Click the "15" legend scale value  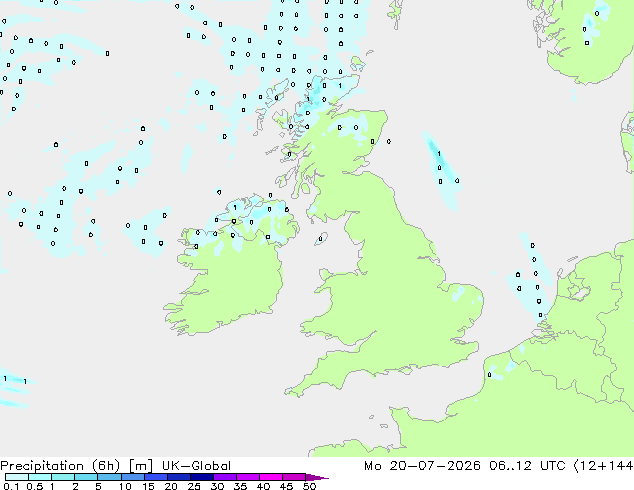(148, 486)
